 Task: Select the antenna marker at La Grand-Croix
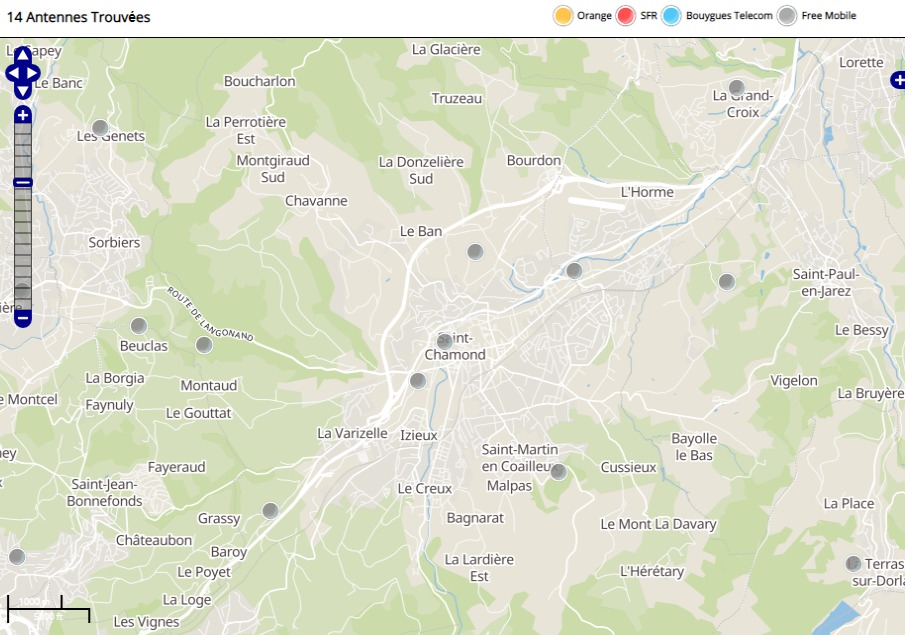tap(737, 88)
